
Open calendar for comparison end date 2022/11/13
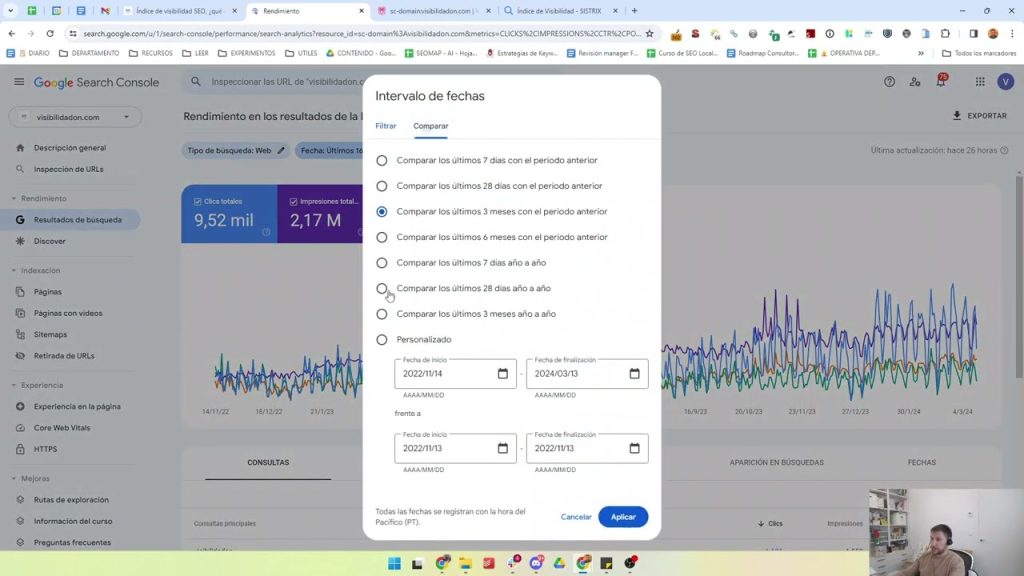coord(634,448)
